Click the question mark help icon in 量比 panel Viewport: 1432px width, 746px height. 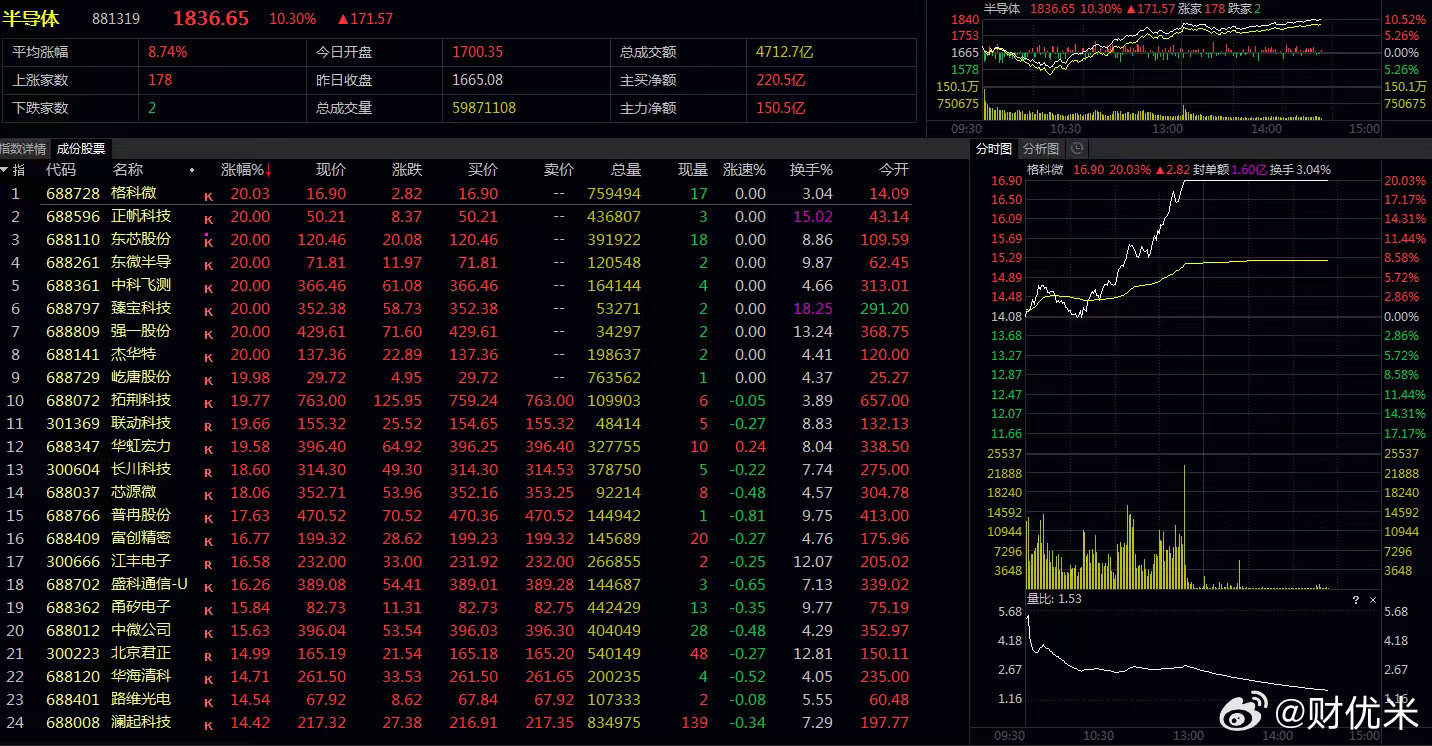(1356, 600)
